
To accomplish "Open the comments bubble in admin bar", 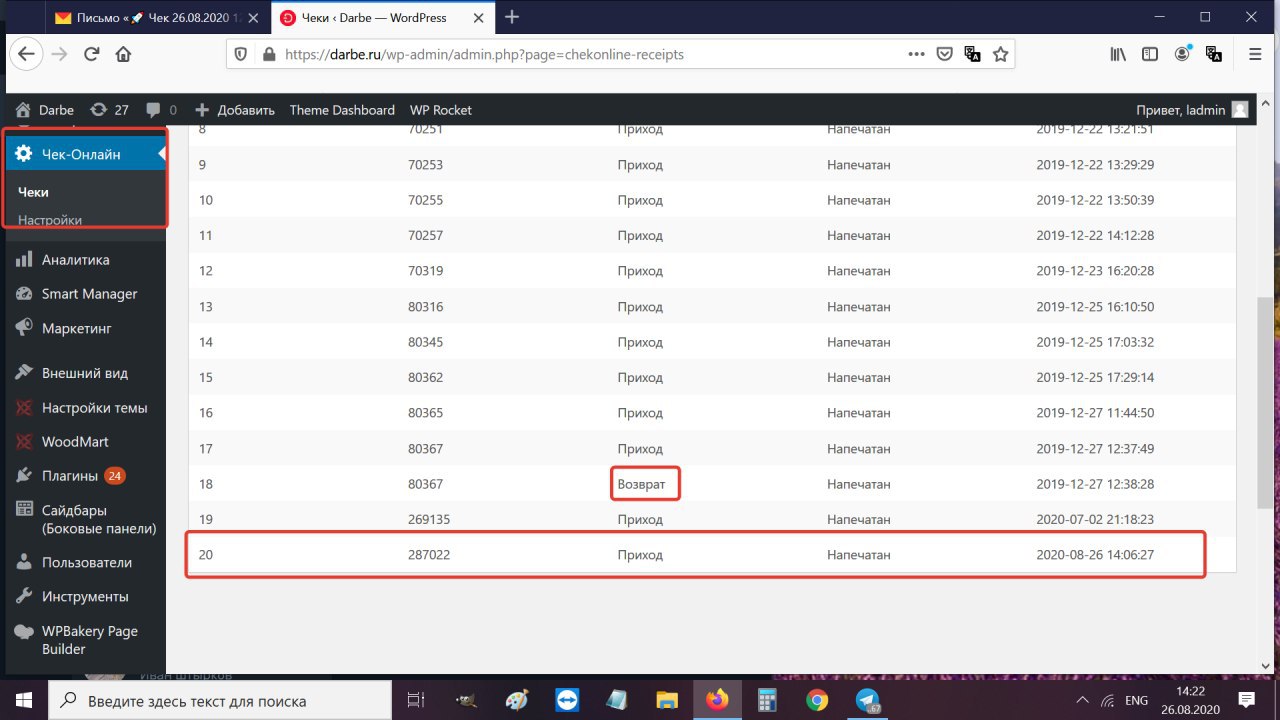I will point(161,110).
